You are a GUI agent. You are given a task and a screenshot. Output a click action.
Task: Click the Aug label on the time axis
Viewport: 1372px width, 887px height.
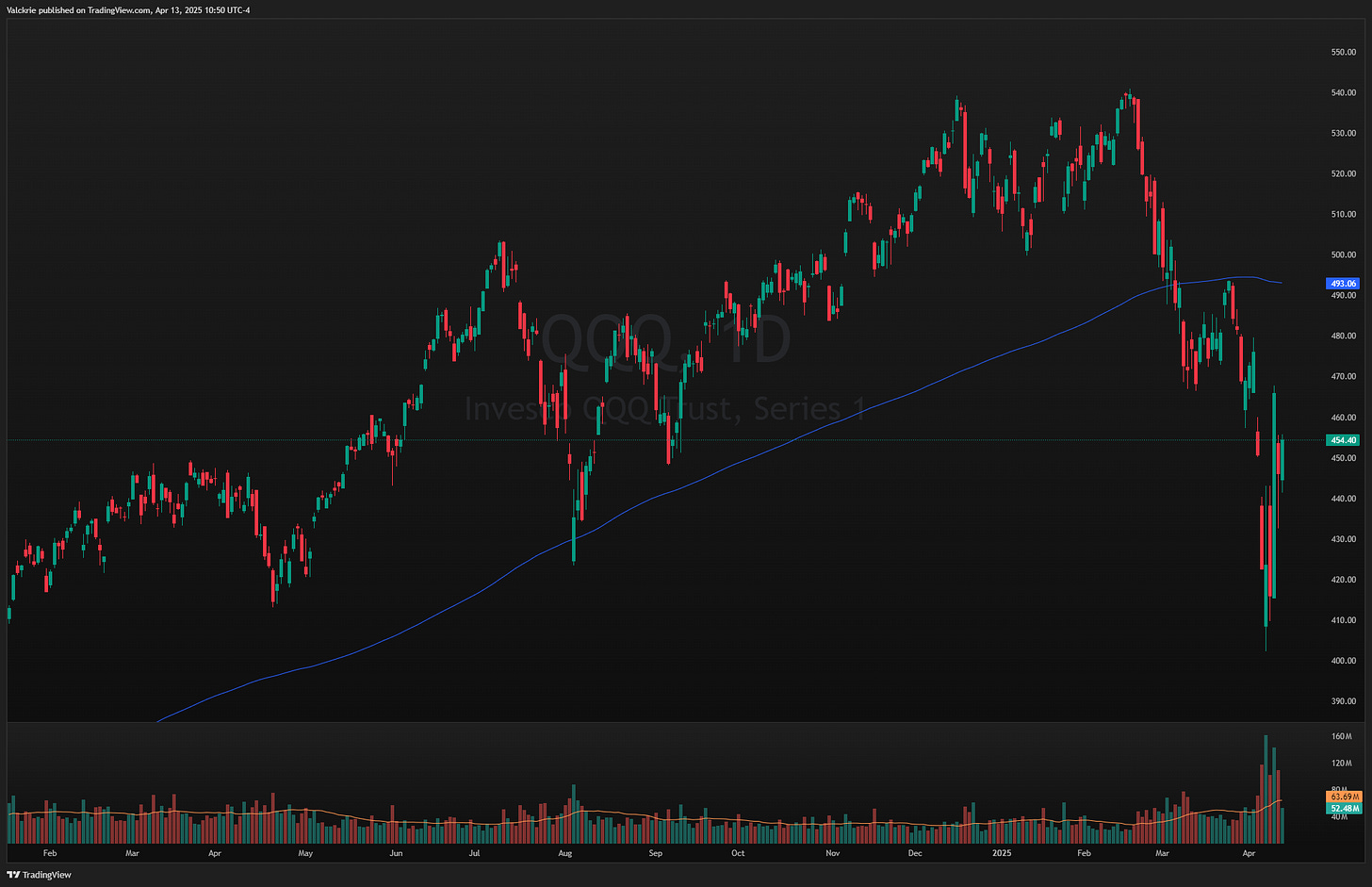[x=565, y=853]
